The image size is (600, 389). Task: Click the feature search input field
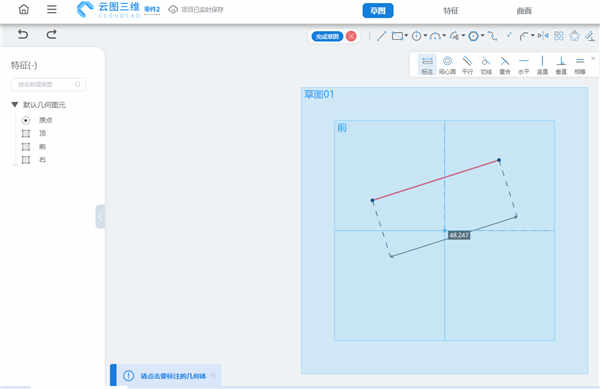click(49, 84)
